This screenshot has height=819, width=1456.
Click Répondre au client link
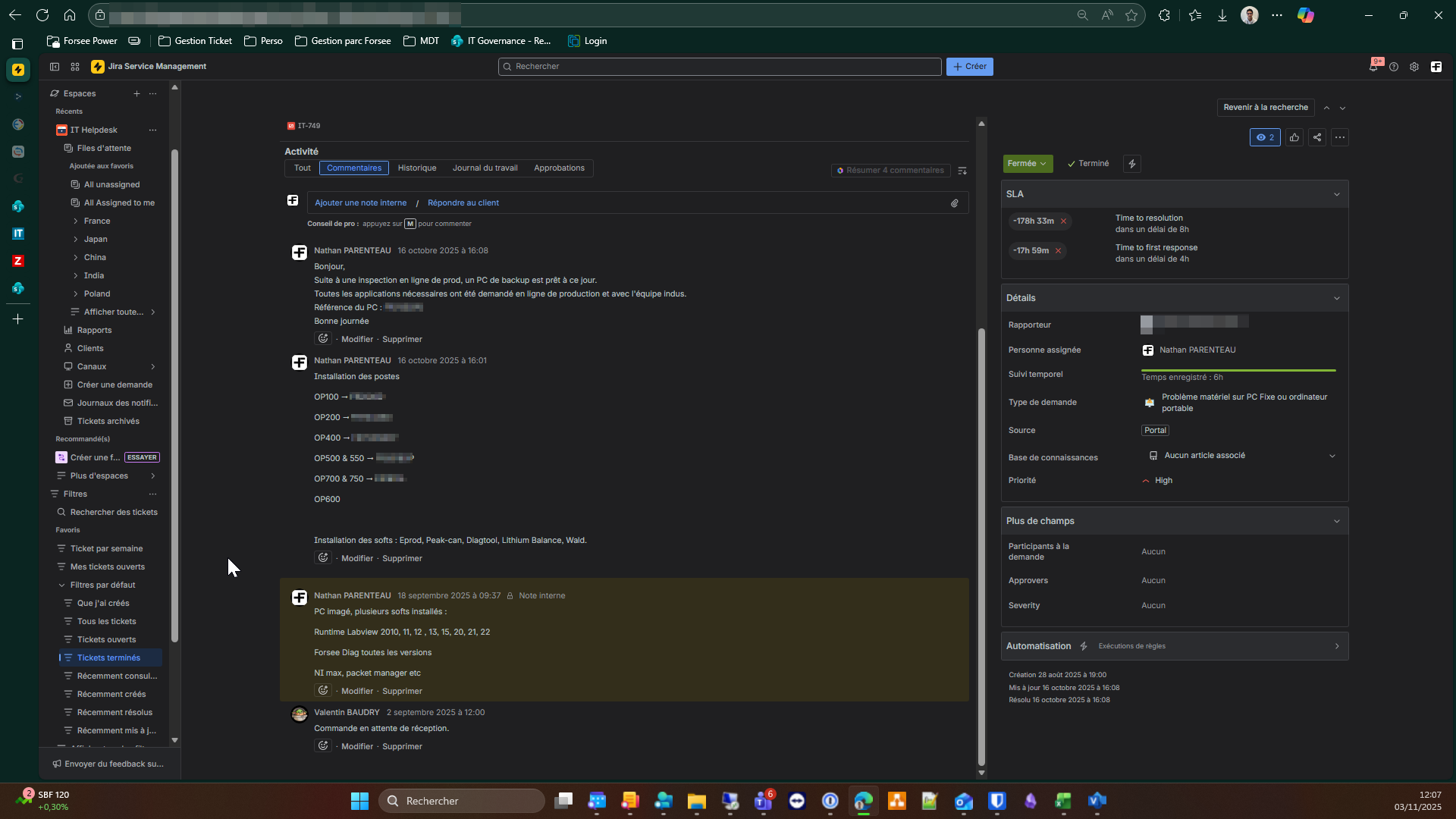(463, 203)
